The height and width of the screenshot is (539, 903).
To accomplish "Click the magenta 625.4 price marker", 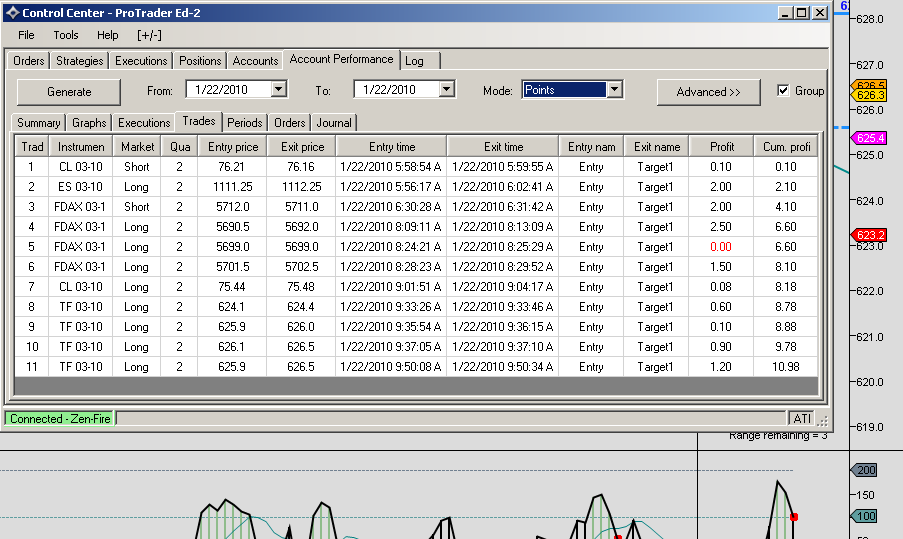I will 869,138.
